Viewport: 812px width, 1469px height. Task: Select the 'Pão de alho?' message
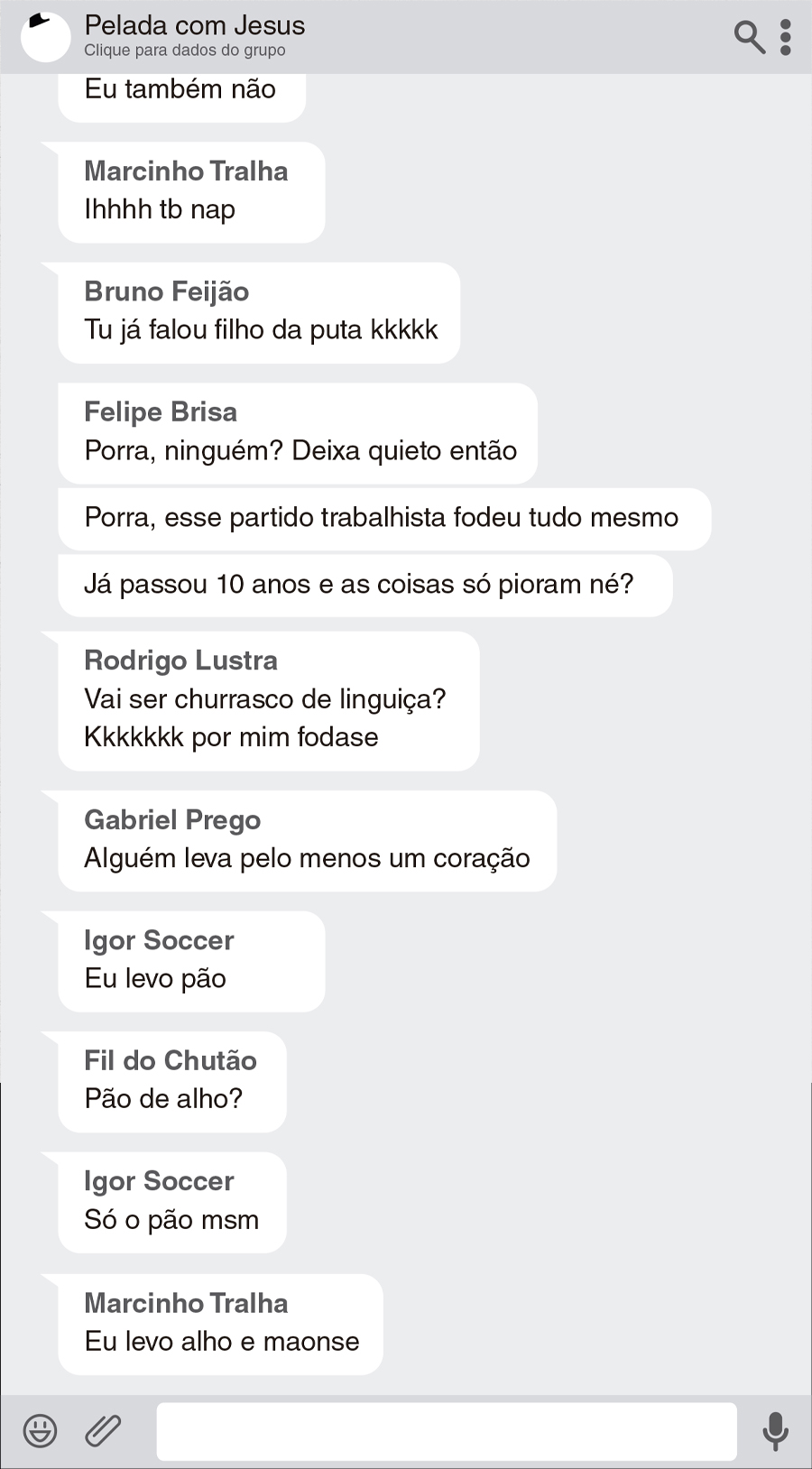pyautogui.click(x=163, y=1099)
